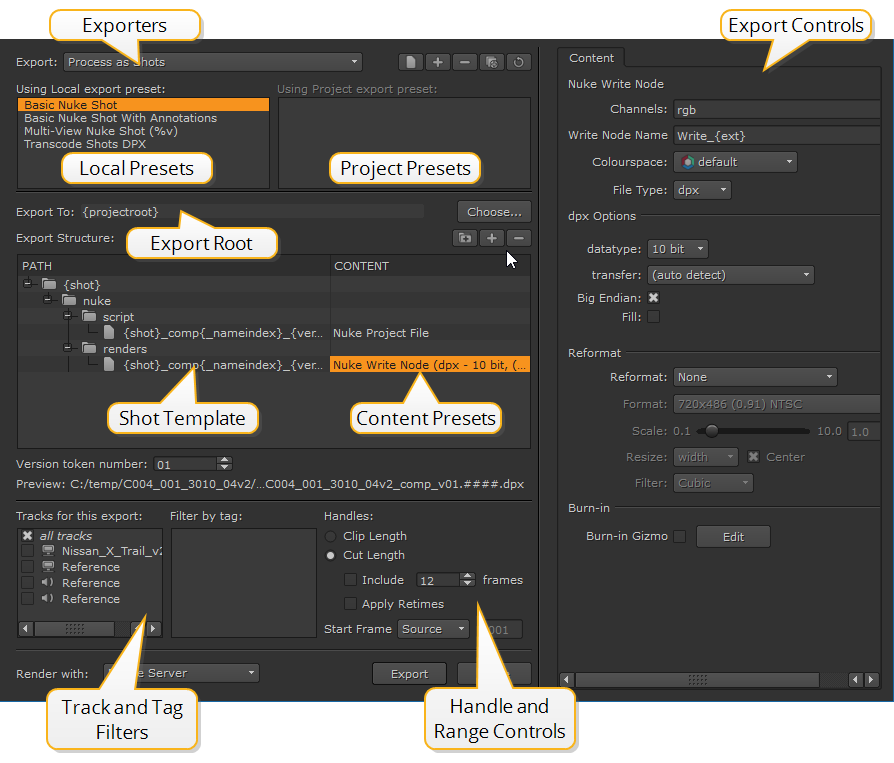
Task: Click the duplicate preset icon
Action: pos(491,62)
